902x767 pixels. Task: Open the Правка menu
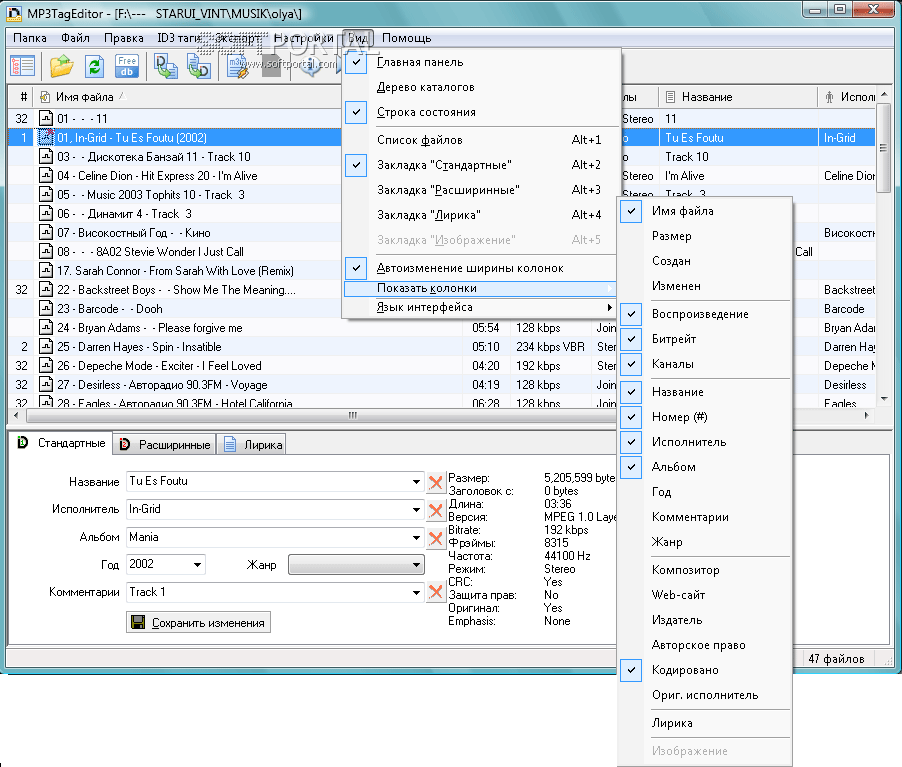click(124, 38)
